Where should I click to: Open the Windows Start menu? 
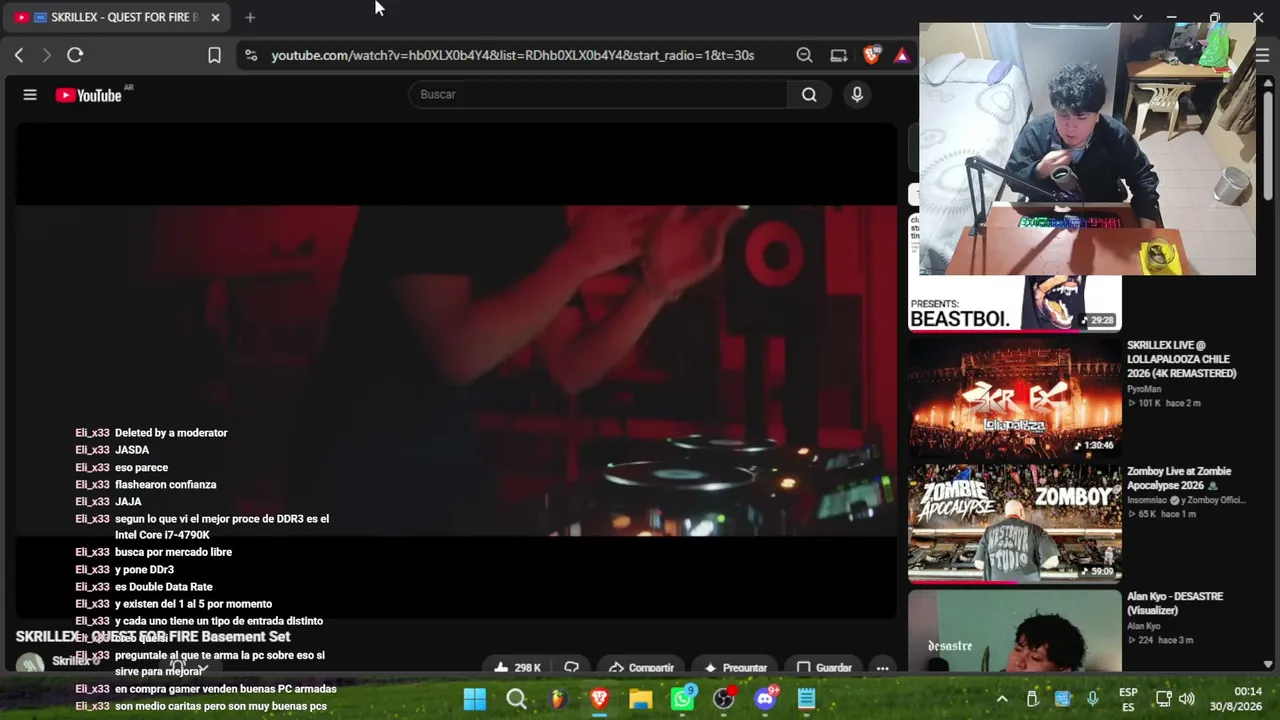[x=475, y=699]
